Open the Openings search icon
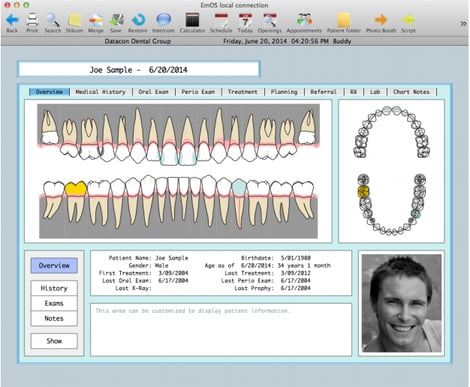The width and height of the screenshot is (470, 387). tap(269, 20)
